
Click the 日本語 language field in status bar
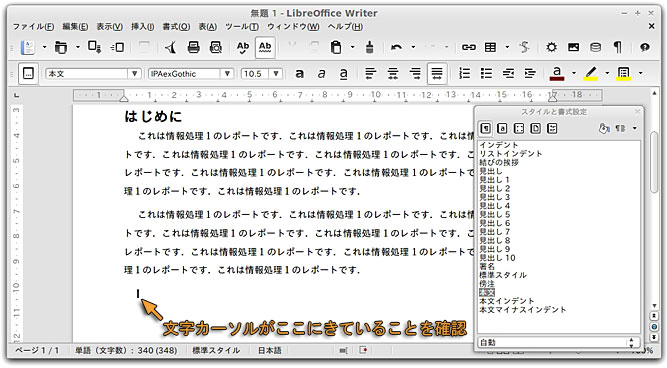tap(270, 351)
